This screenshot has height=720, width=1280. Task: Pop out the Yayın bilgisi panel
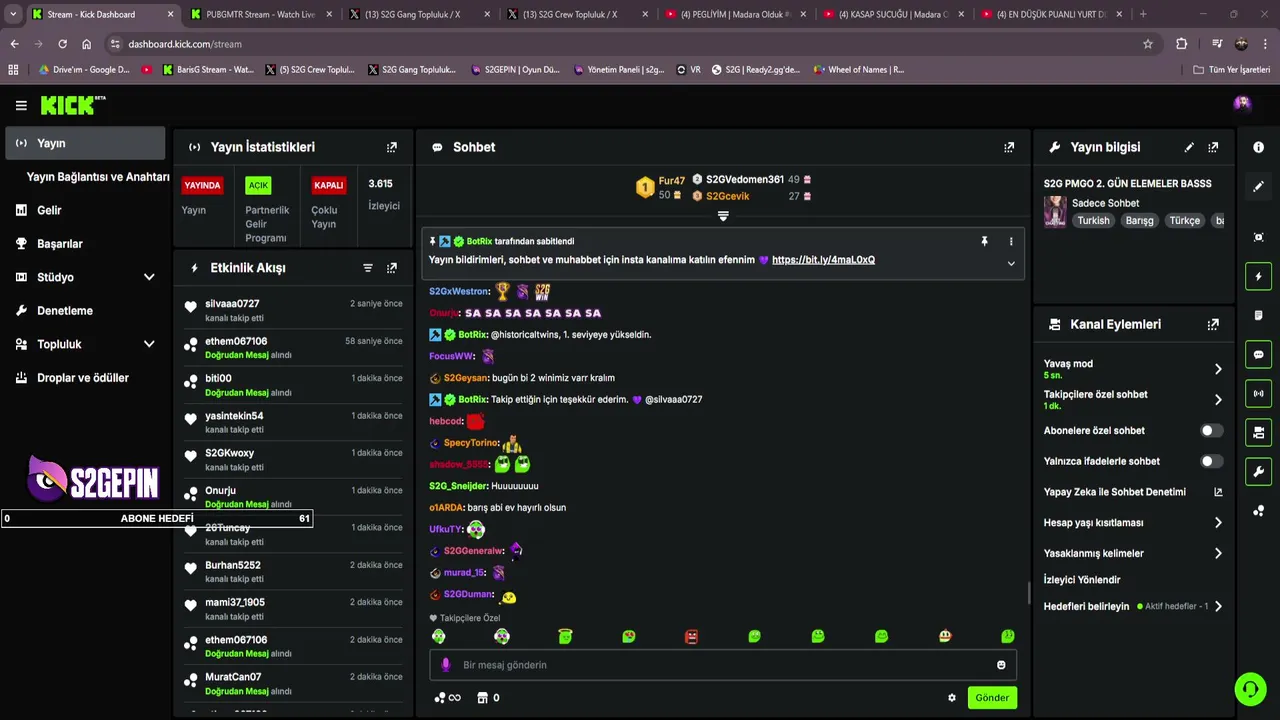(1213, 147)
